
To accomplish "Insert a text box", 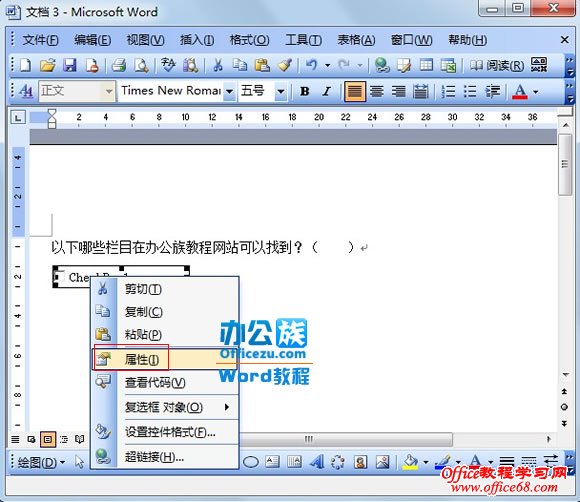I will point(273,461).
